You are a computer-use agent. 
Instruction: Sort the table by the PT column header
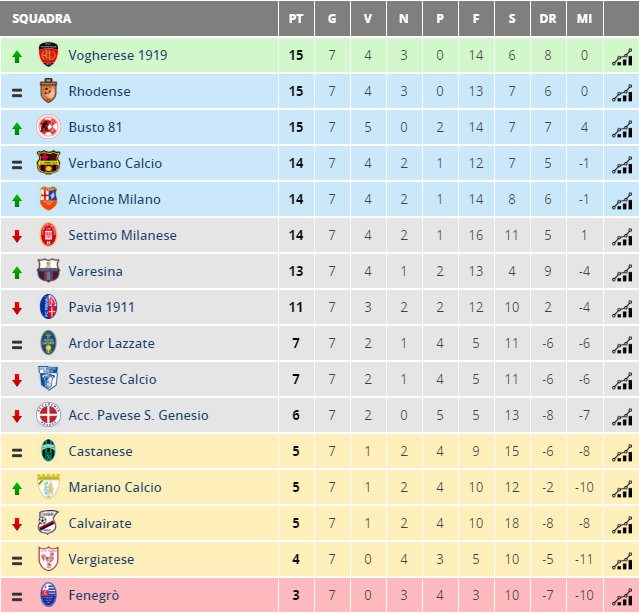[x=296, y=19]
